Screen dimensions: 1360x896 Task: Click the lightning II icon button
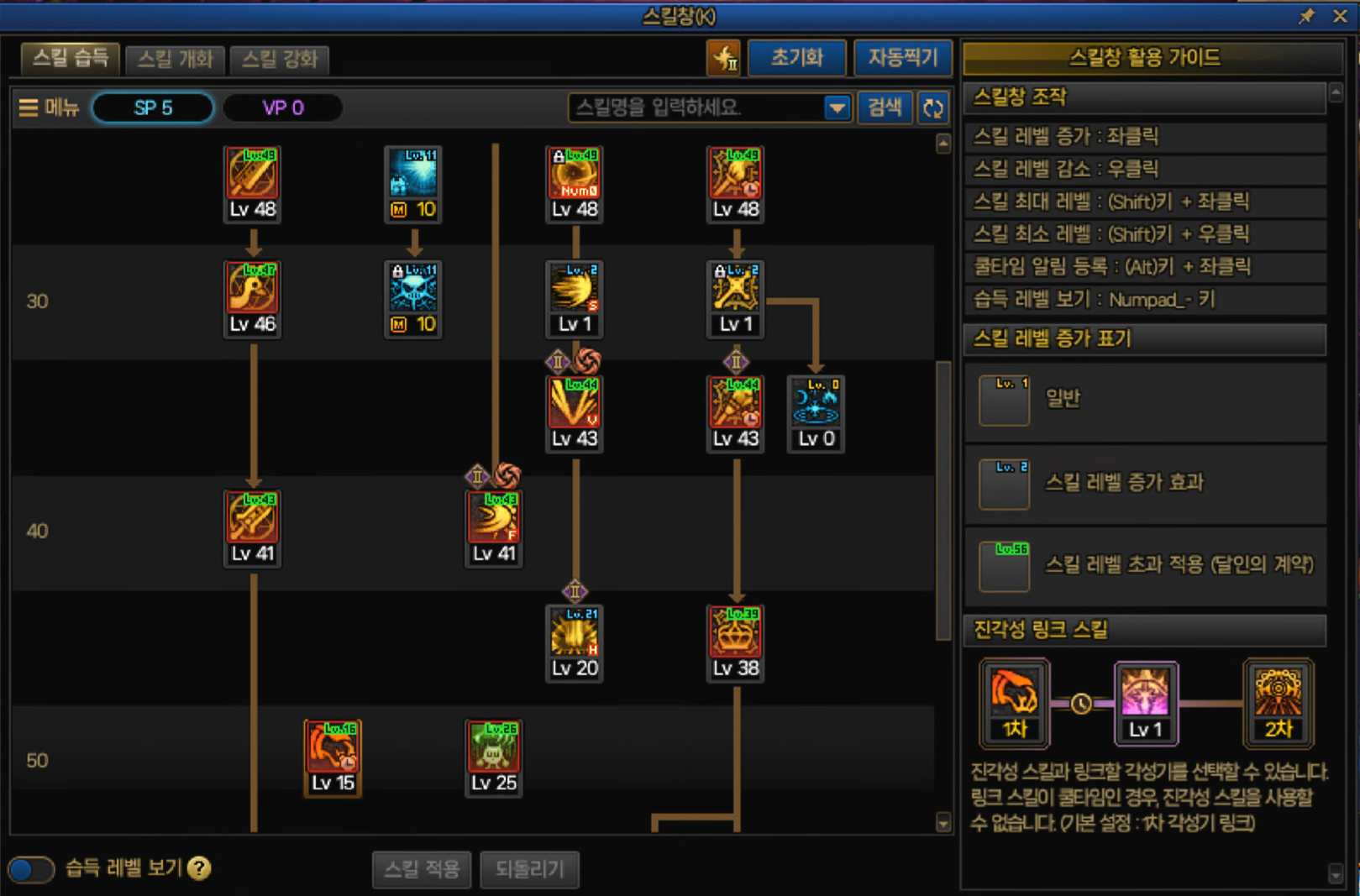coord(723,58)
